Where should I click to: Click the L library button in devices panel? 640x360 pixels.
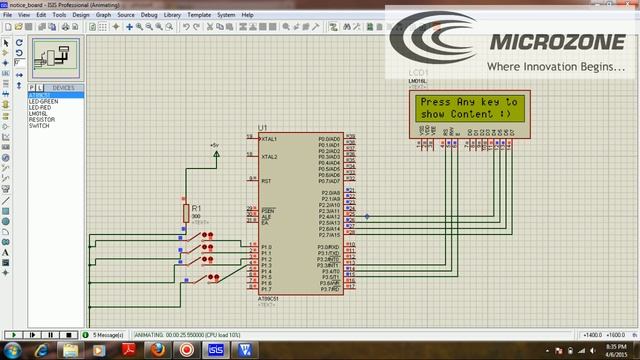40,88
